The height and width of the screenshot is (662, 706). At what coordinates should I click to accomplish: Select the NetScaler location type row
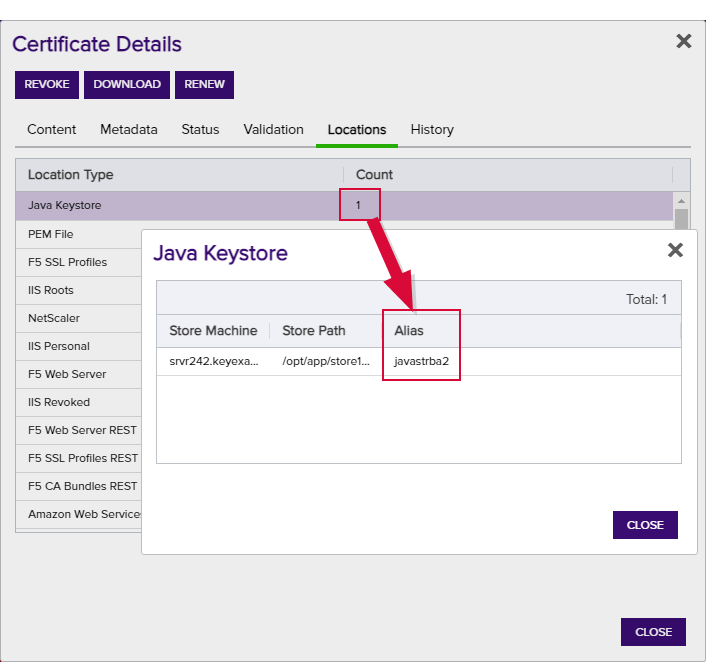point(79,318)
